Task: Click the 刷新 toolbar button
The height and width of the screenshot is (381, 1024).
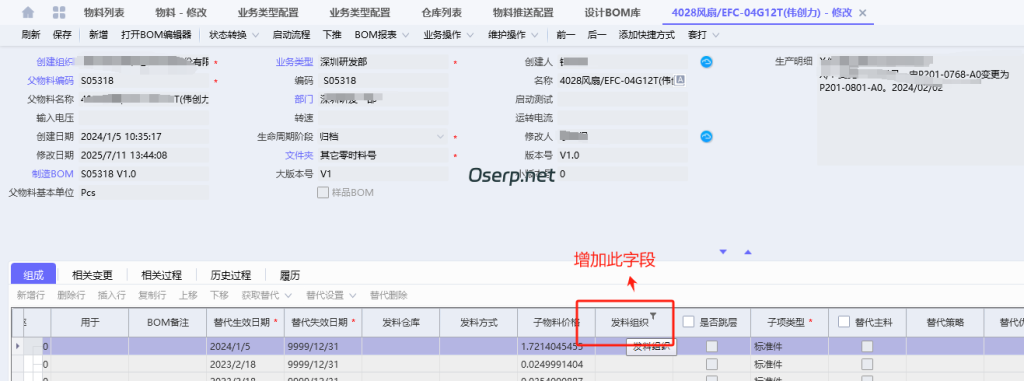Action: click(31, 35)
